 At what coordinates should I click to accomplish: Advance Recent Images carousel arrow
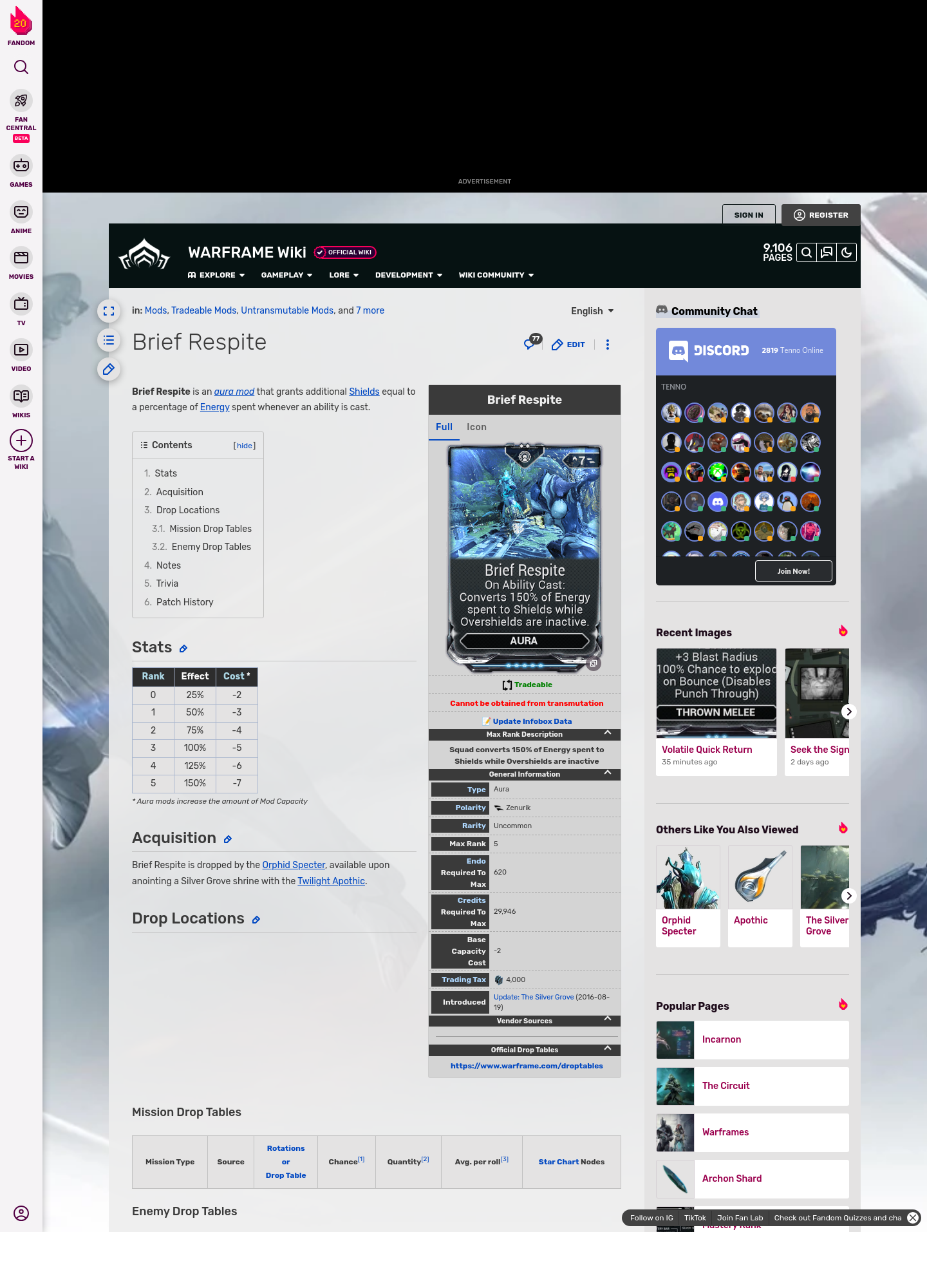click(849, 712)
